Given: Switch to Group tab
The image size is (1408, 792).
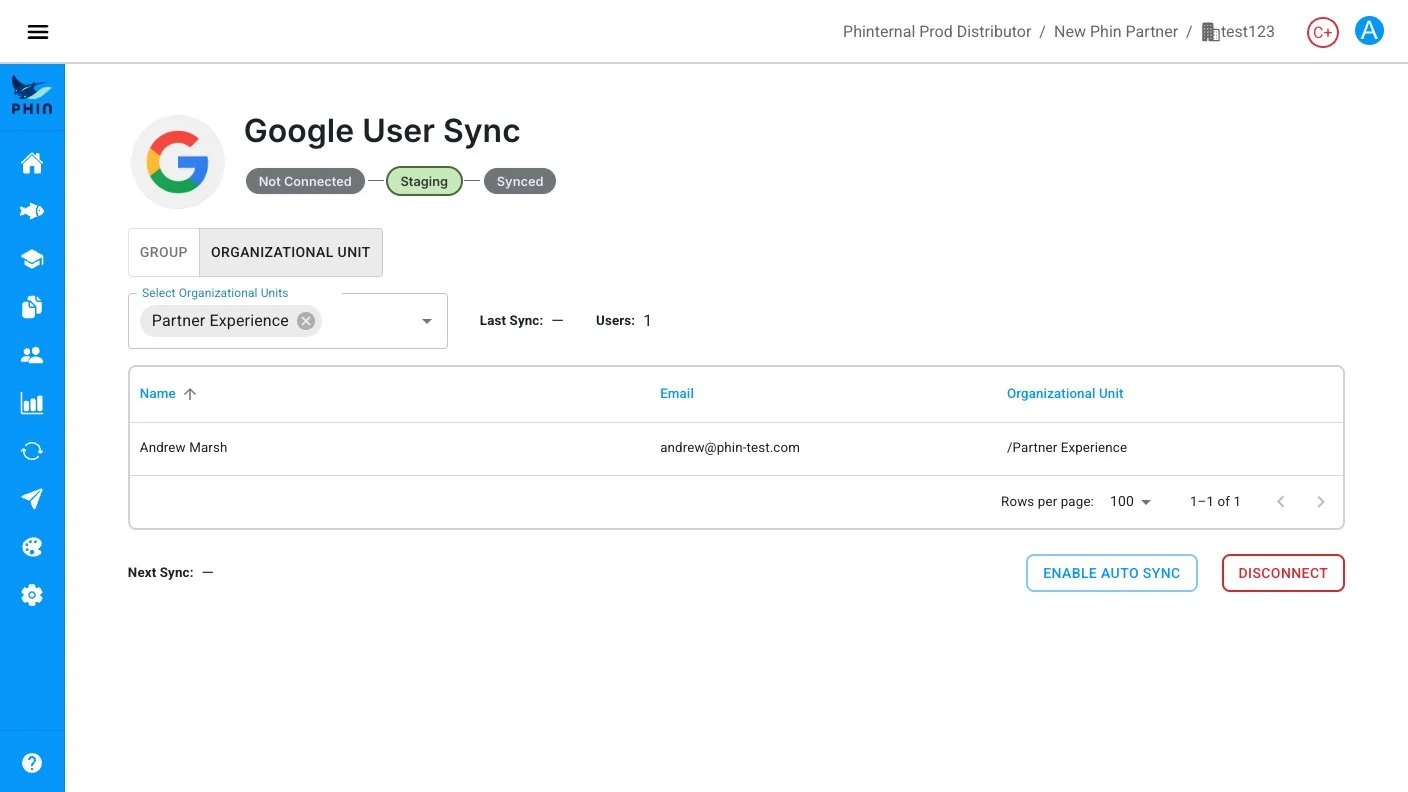Looking at the screenshot, I should pos(164,252).
